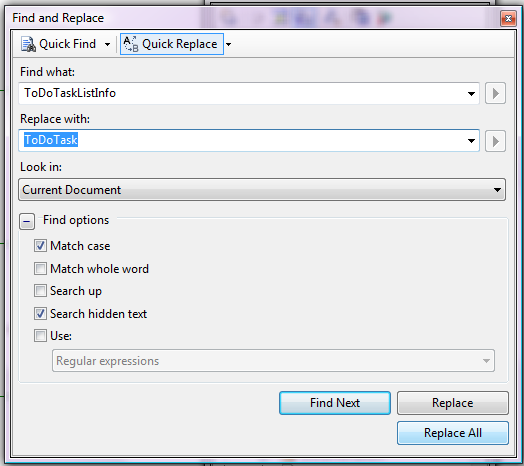This screenshot has height=466, width=524.
Task: Click inside the Find what text field
Action: pyautogui.click(x=244, y=93)
